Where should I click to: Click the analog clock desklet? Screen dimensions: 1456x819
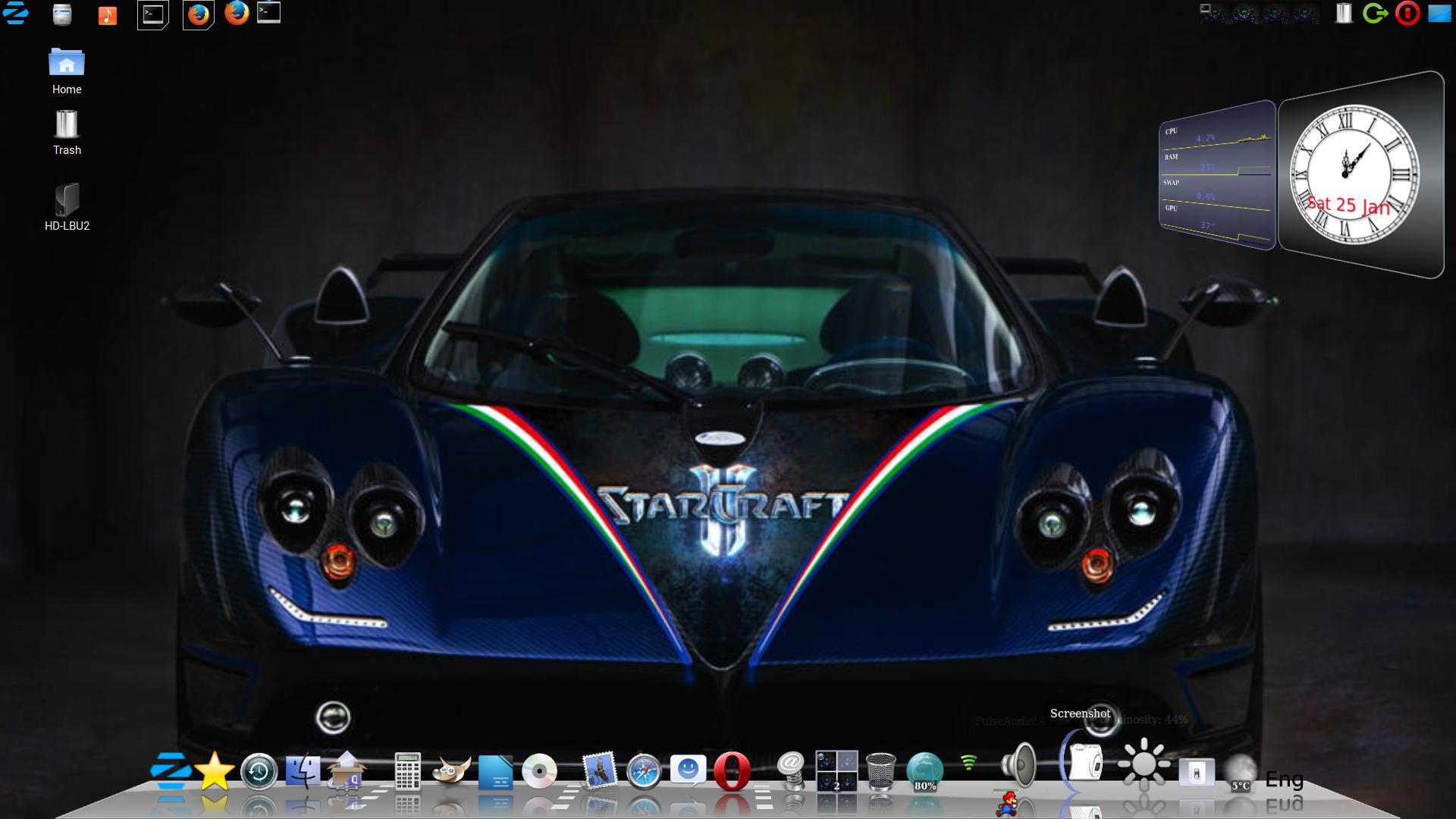point(1354,174)
